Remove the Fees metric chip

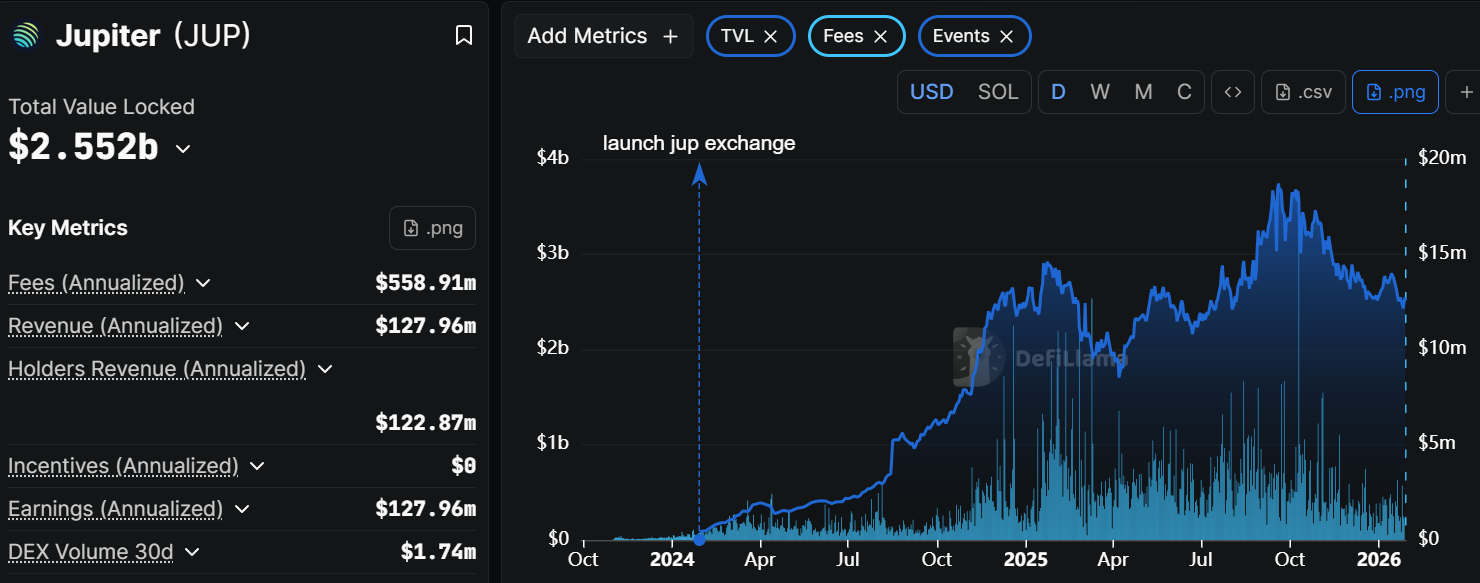click(x=880, y=36)
